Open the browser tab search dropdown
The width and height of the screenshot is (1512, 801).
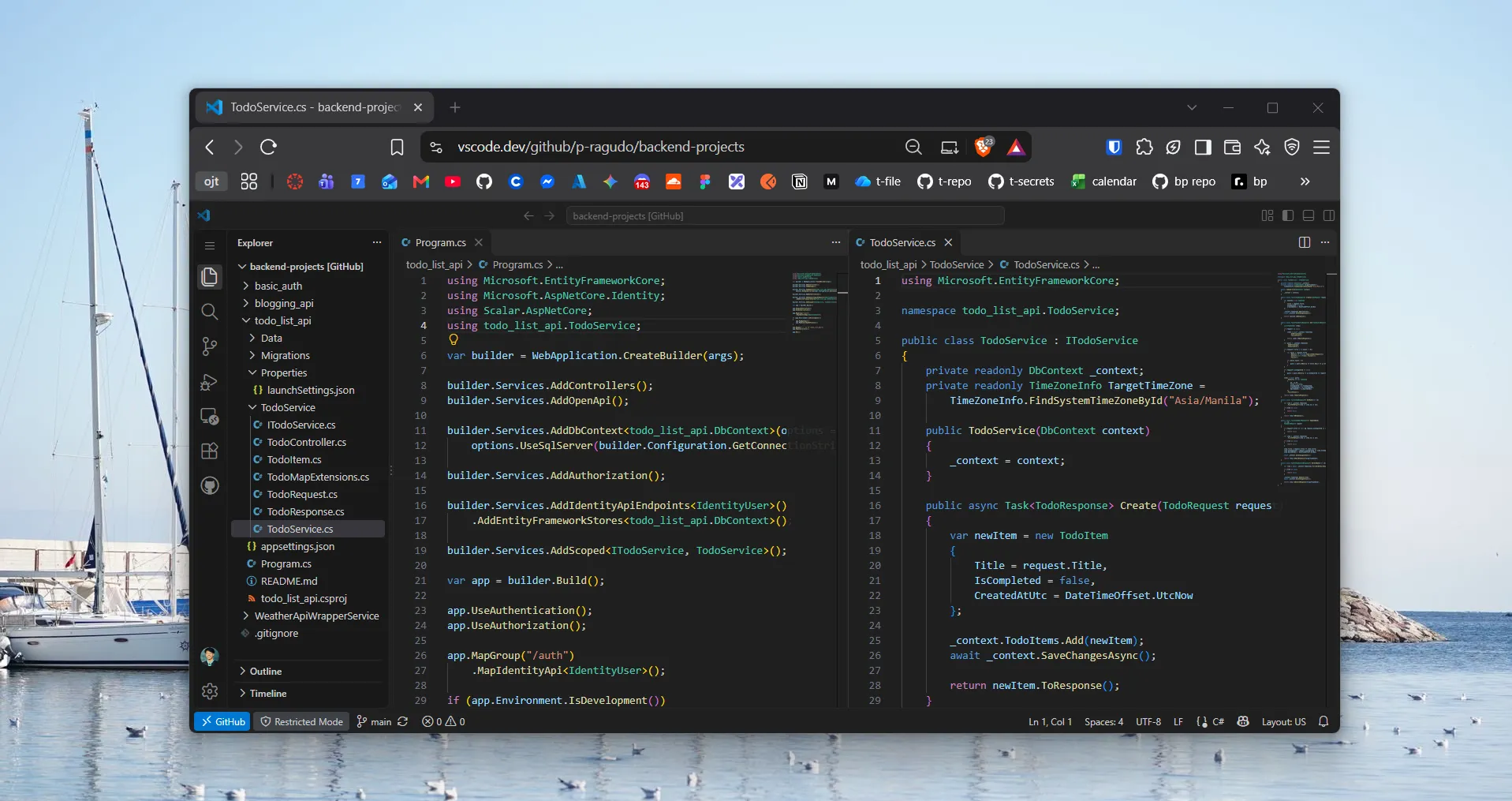(1192, 107)
